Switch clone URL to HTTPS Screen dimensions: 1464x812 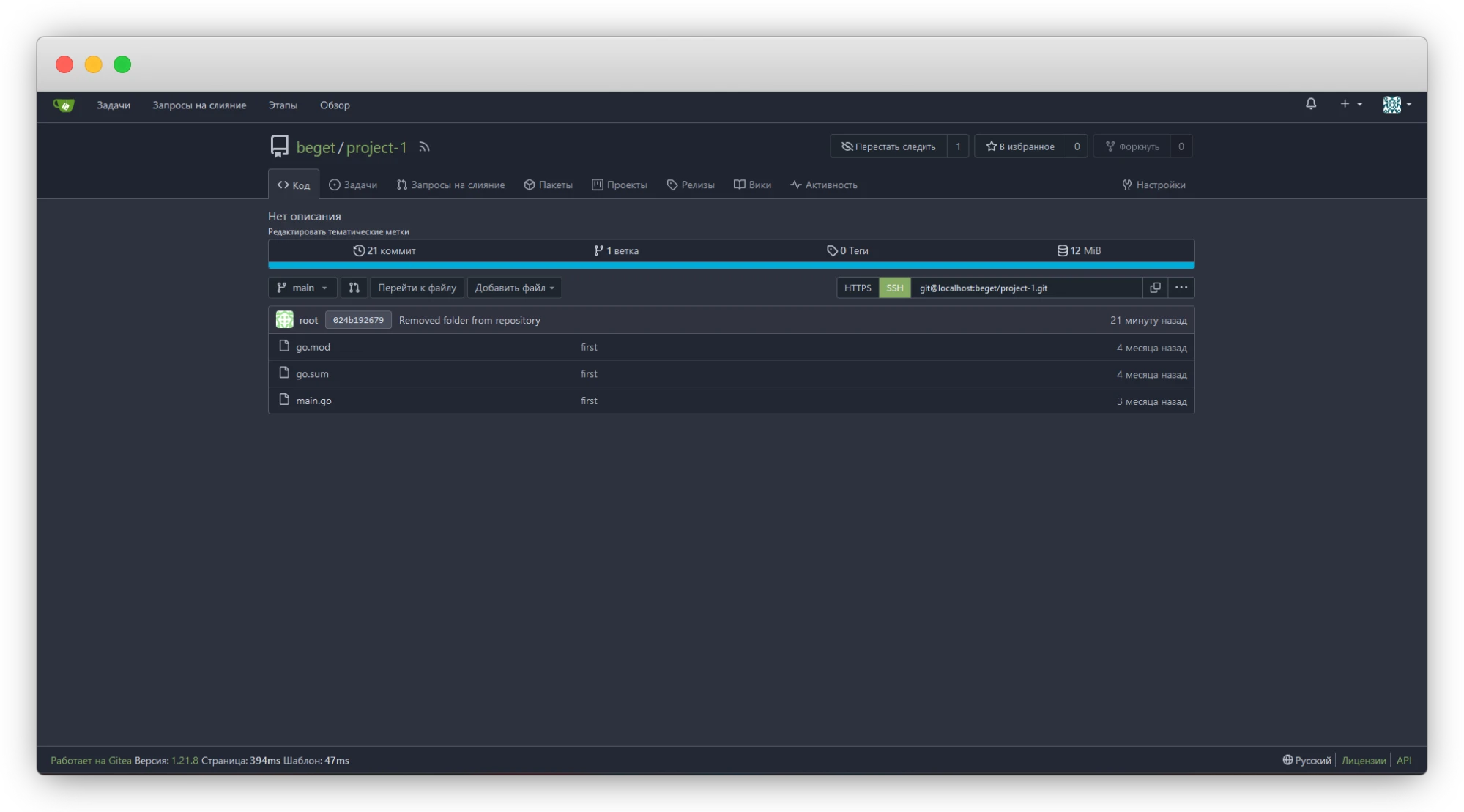pos(857,288)
